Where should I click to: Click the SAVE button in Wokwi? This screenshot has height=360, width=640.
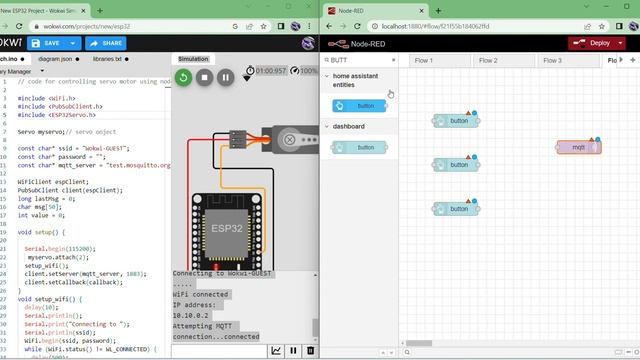point(46,43)
